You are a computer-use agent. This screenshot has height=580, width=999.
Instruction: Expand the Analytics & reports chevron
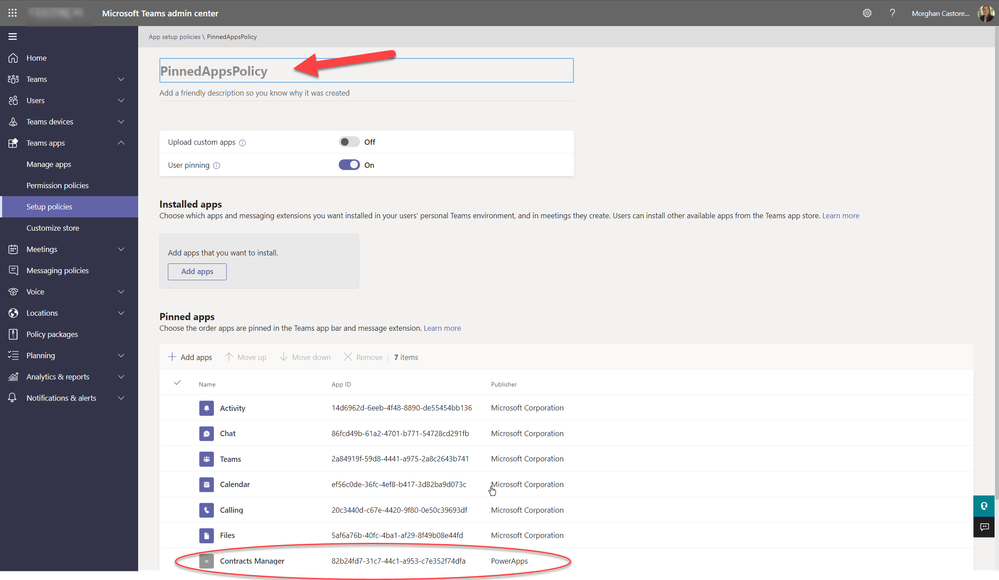tap(121, 377)
